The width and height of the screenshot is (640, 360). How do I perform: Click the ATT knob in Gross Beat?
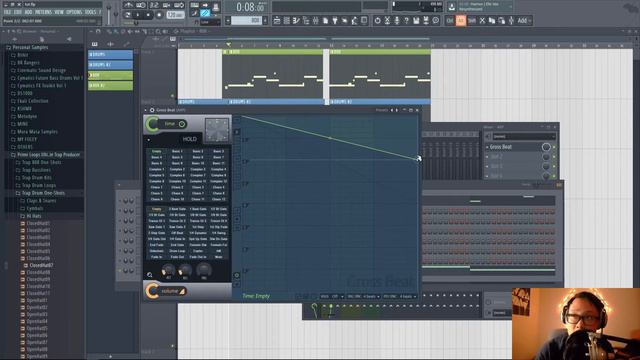click(168, 270)
